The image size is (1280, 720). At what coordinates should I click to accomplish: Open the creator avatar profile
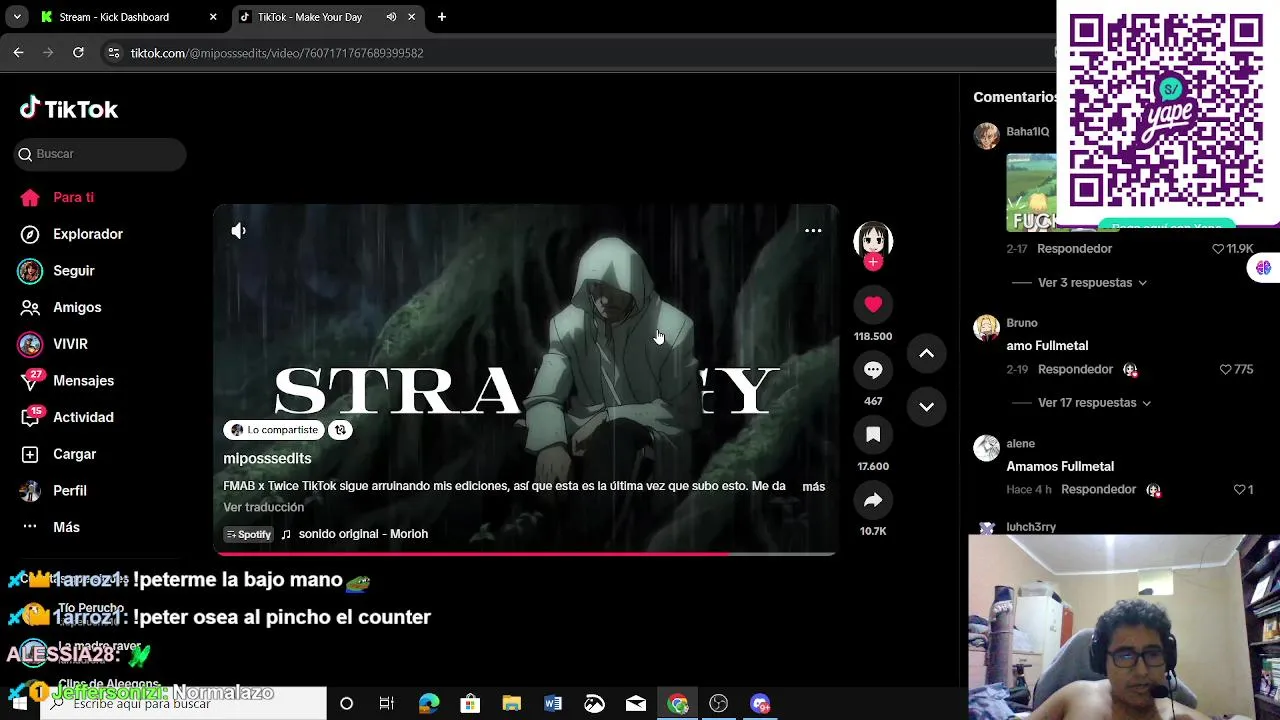click(x=873, y=240)
